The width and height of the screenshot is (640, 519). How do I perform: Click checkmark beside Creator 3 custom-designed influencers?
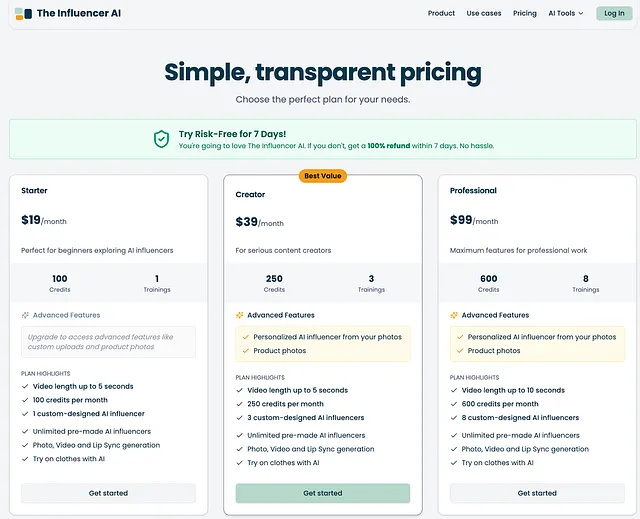point(240,418)
